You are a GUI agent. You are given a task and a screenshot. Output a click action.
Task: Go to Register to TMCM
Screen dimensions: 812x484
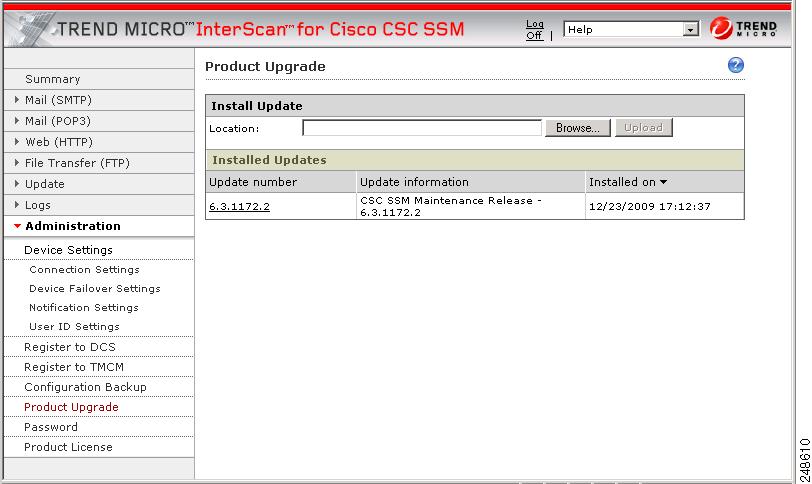74,367
